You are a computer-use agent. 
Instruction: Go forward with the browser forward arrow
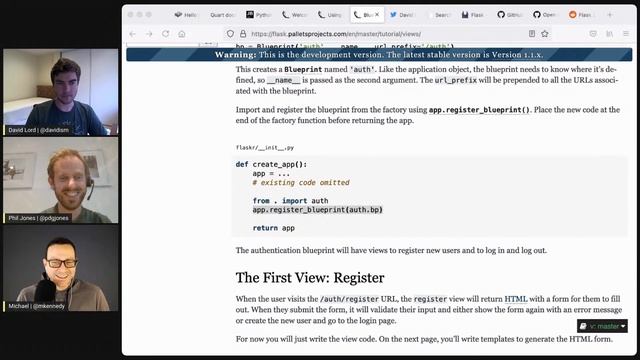(x=149, y=34)
